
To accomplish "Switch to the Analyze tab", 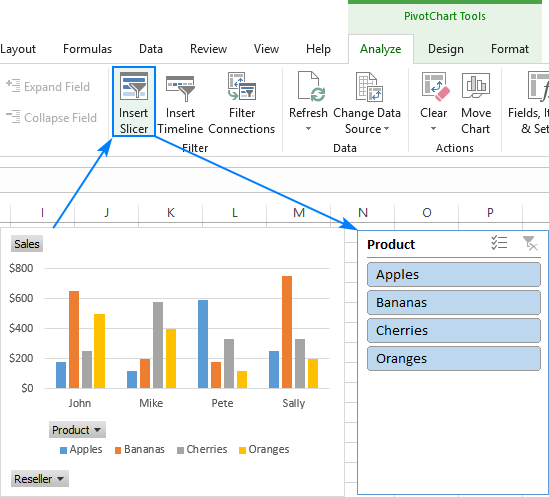I will coord(381,49).
